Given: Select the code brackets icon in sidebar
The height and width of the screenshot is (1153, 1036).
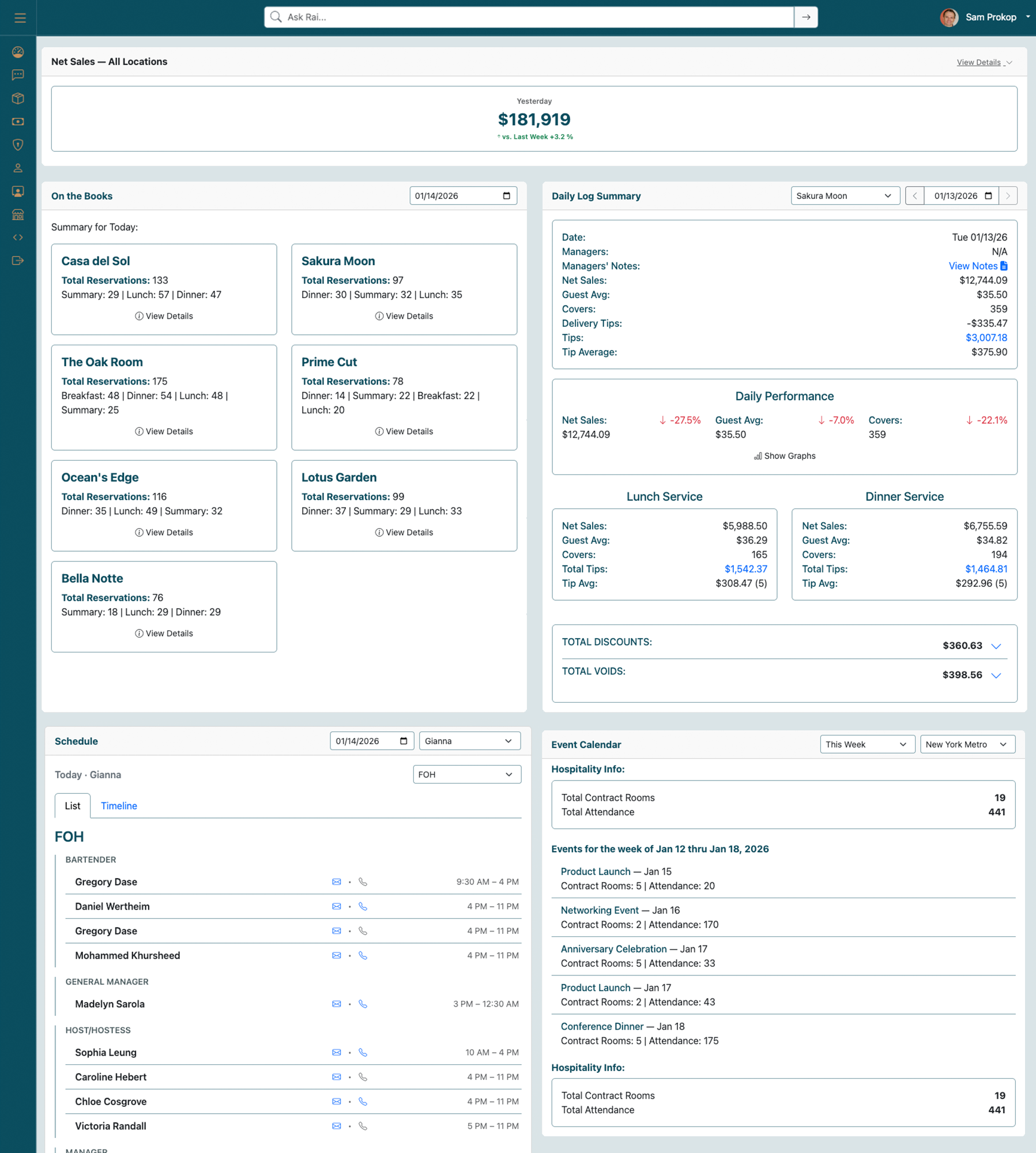Looking at the screenshot, I should coord(17,237).
